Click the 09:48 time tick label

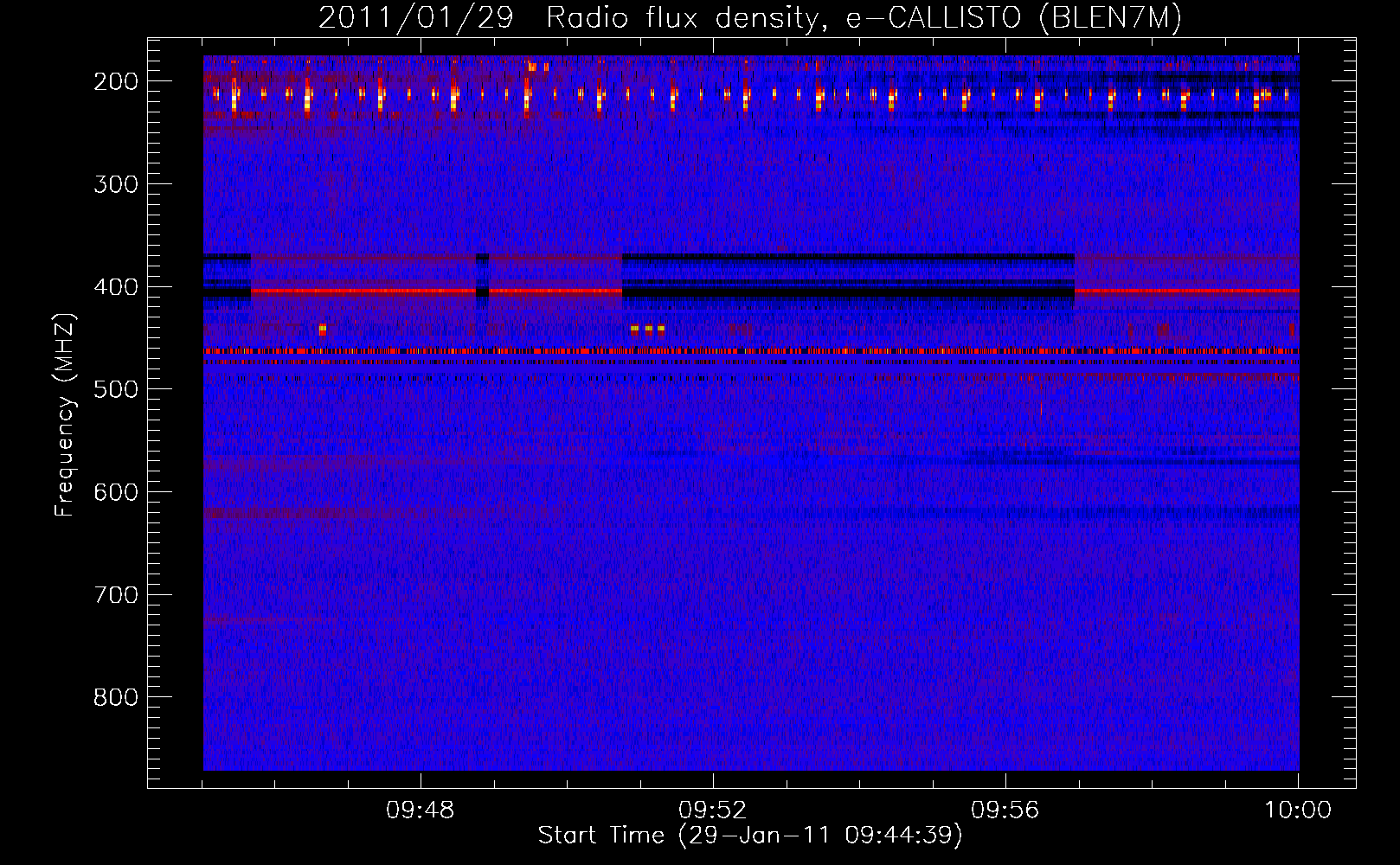point(421,811)
